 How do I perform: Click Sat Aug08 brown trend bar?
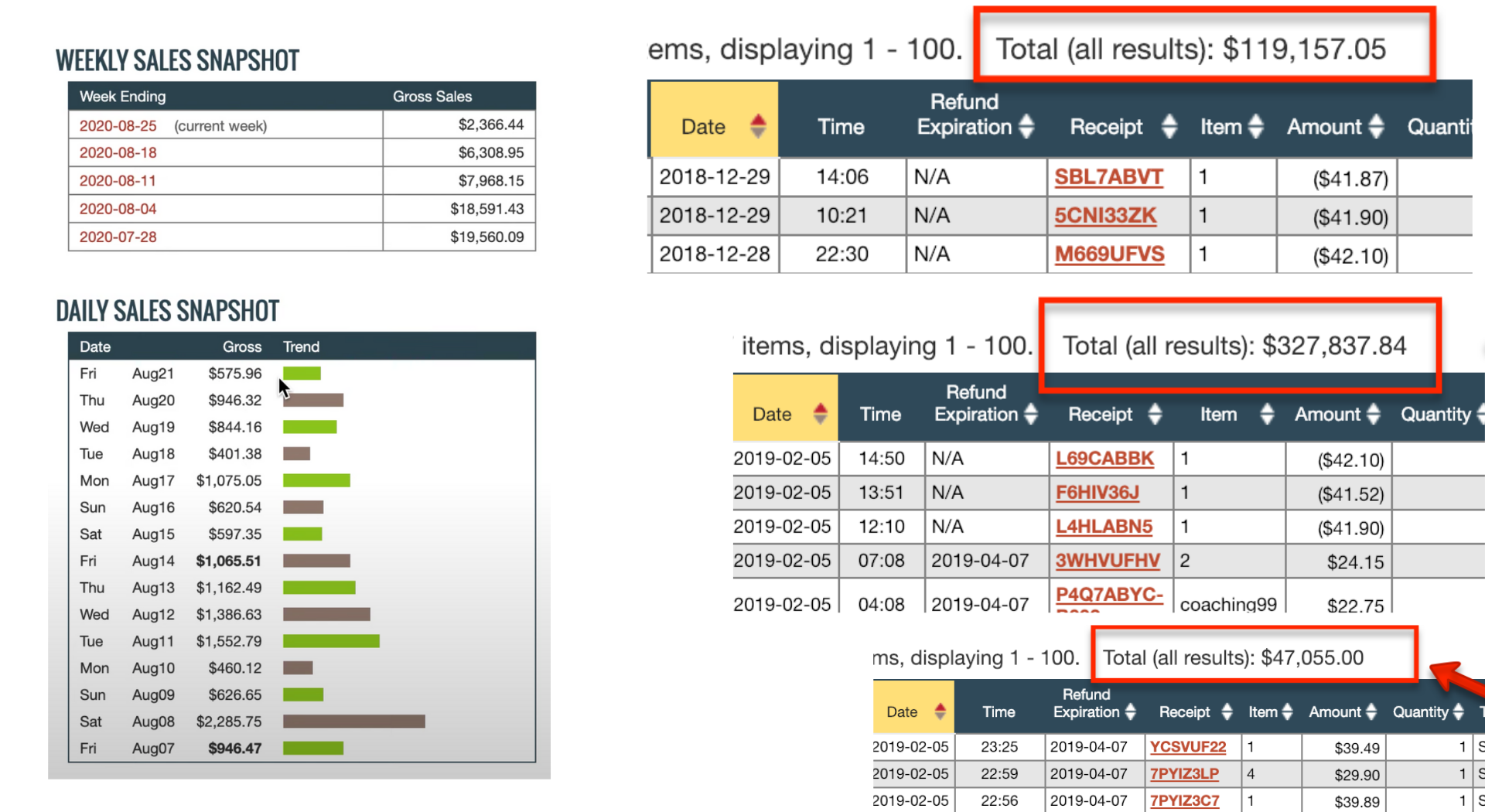click(x=354, y=722)
